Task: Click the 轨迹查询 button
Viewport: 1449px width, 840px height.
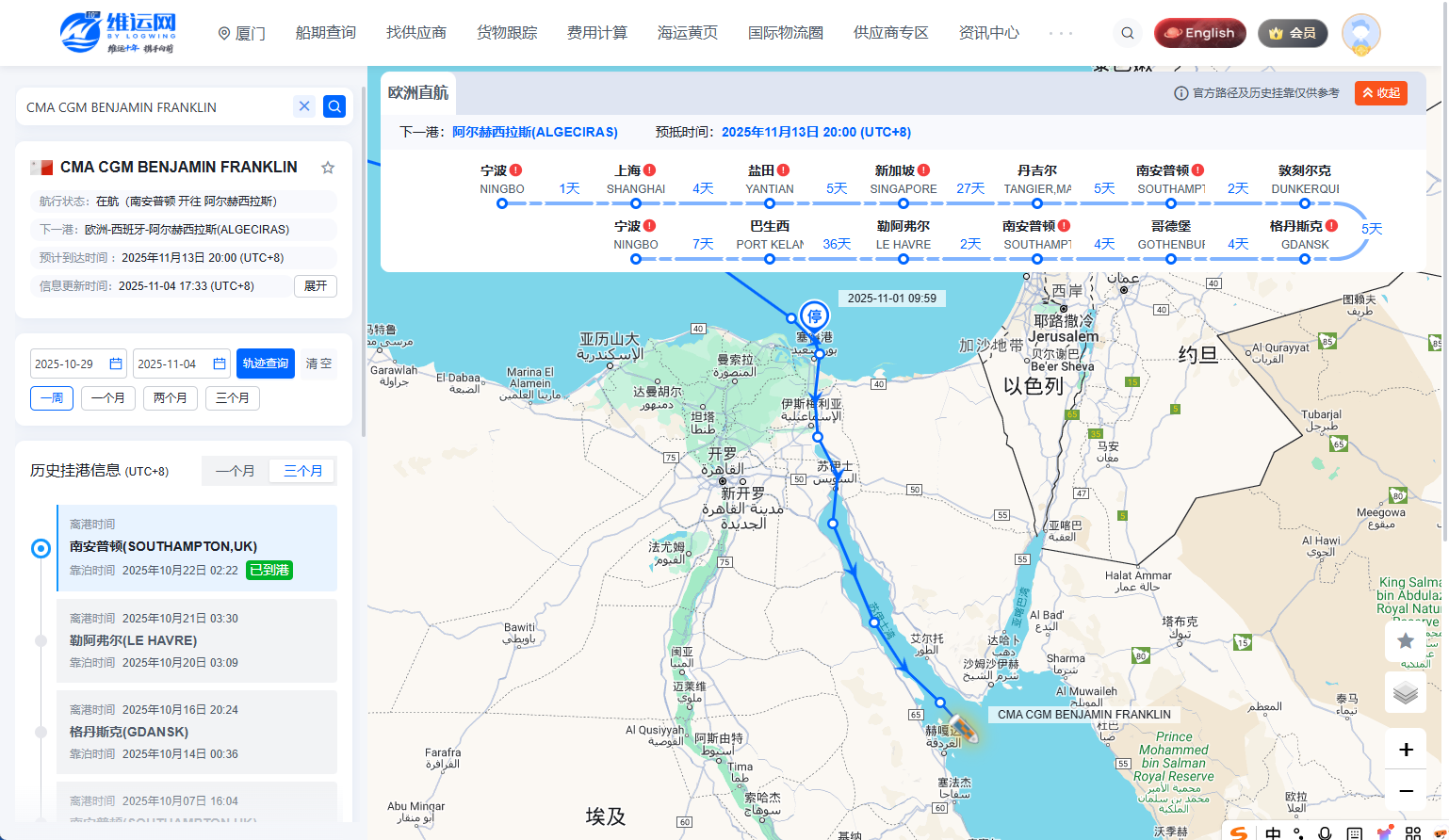Action: point(266,363)
